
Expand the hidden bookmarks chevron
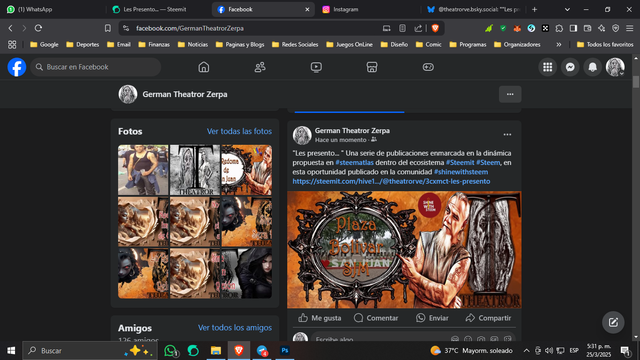[558, 44]
